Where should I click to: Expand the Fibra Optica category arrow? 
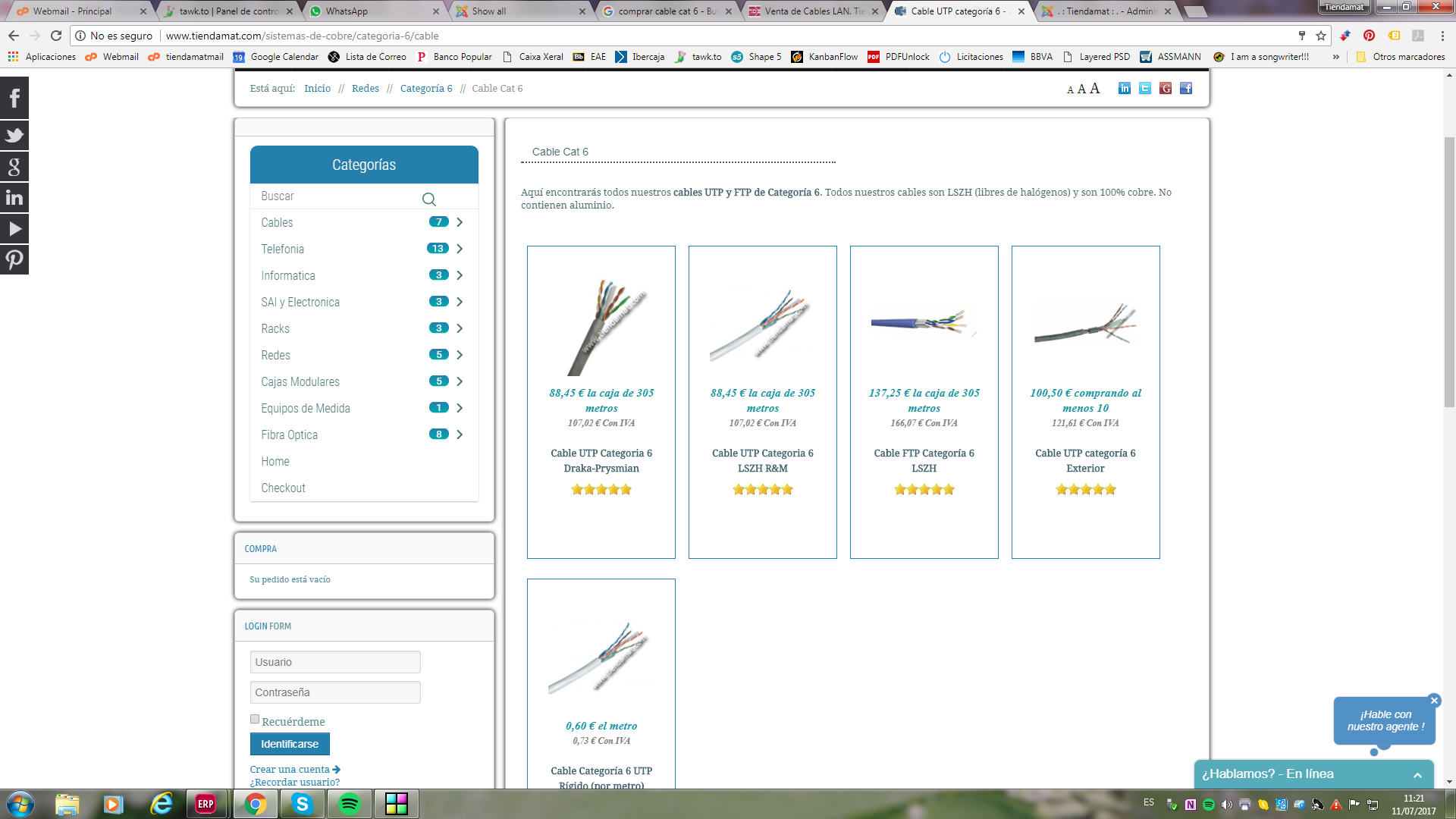click(x=460, y=435)
